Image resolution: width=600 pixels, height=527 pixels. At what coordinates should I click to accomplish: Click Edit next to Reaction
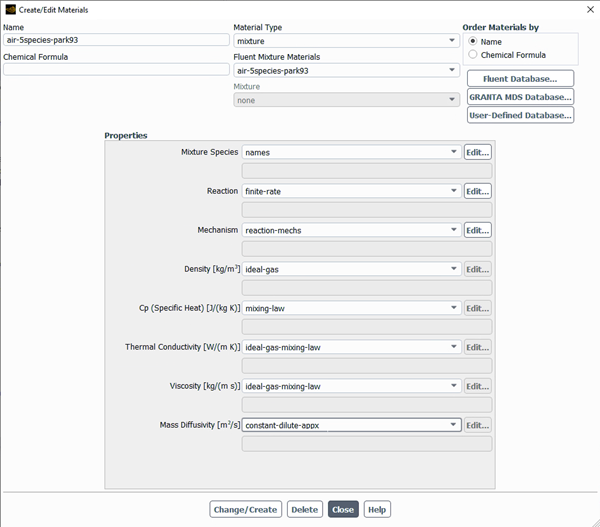[x=477, y=191]
